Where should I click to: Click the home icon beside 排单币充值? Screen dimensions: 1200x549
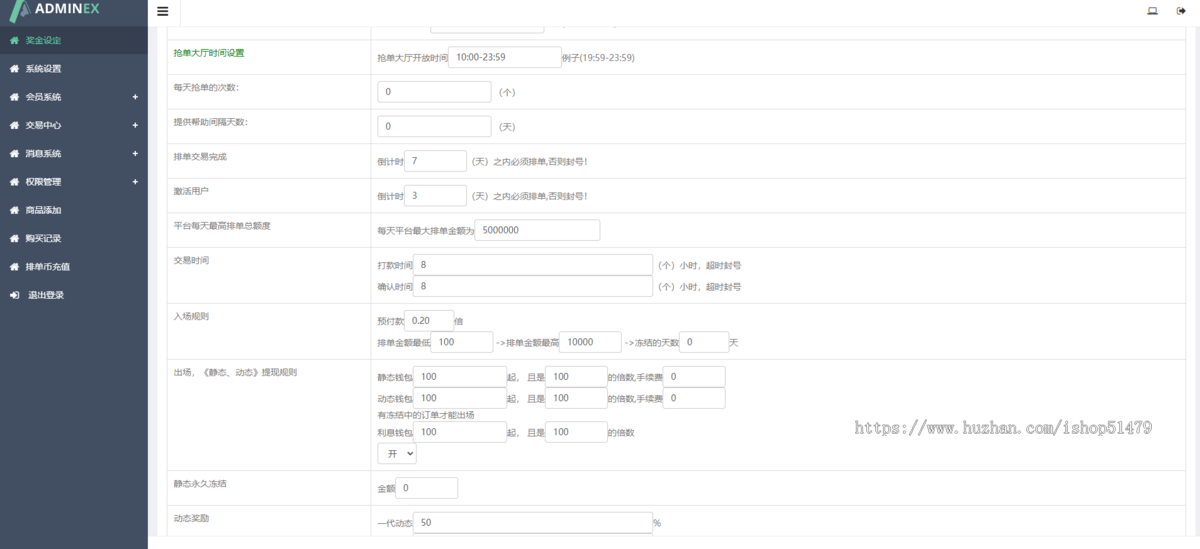click(x=14, y=267)
